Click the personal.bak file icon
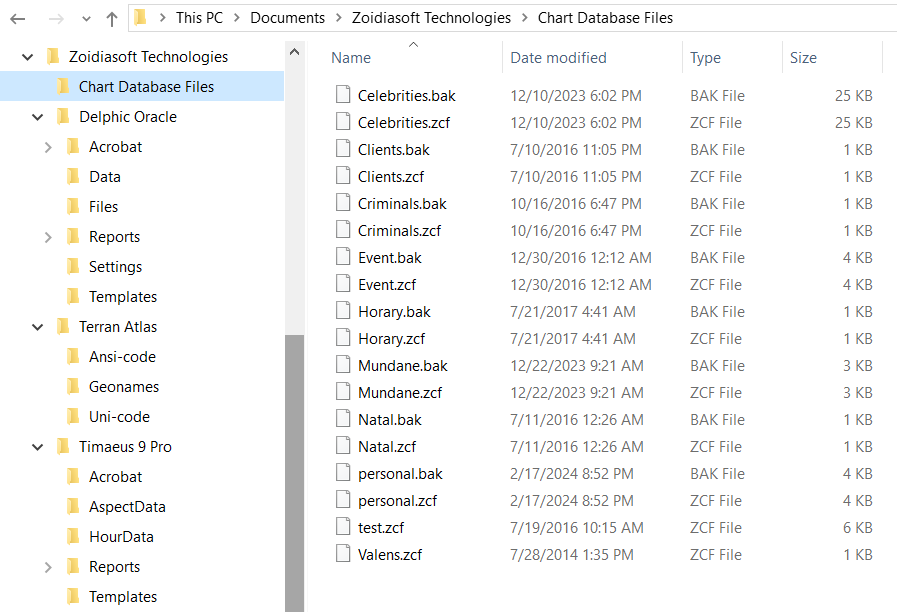This screenshot has width=897, height=612. pos(343,472)
